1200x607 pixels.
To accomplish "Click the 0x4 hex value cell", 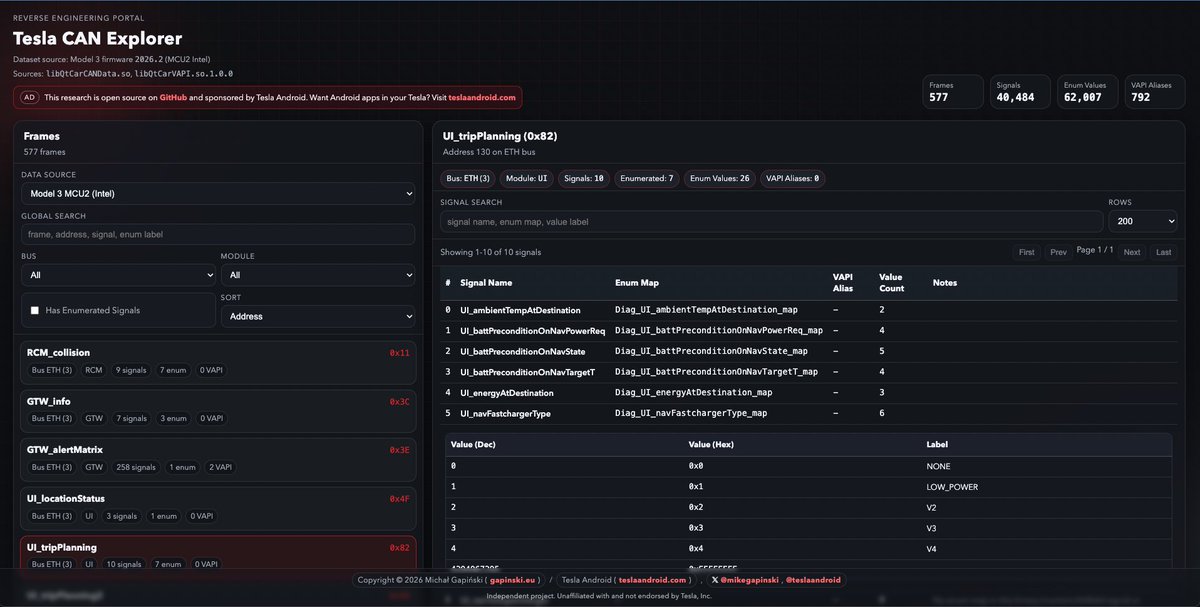I will point(696,549).
